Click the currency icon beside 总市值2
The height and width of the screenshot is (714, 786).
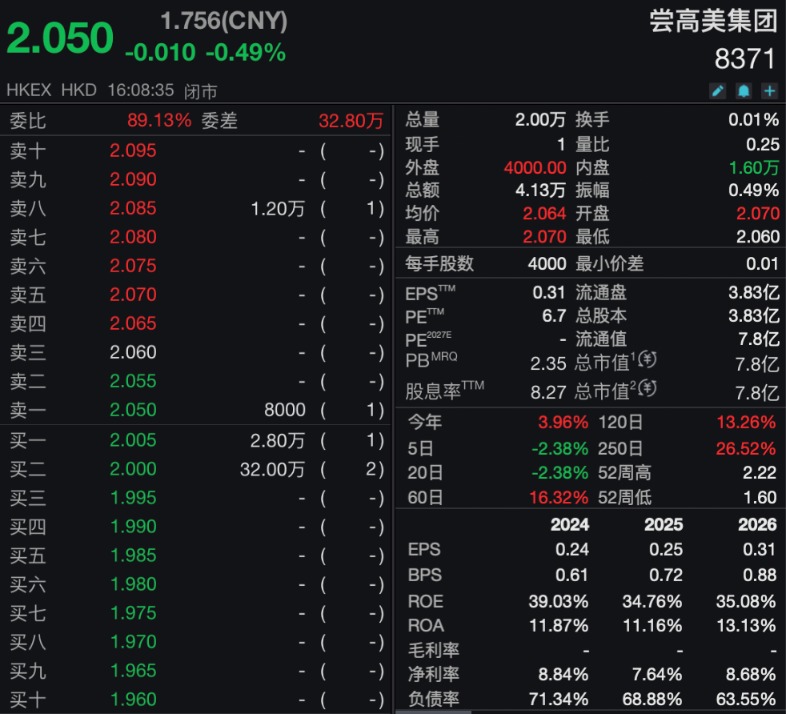[x=648, y=388]
